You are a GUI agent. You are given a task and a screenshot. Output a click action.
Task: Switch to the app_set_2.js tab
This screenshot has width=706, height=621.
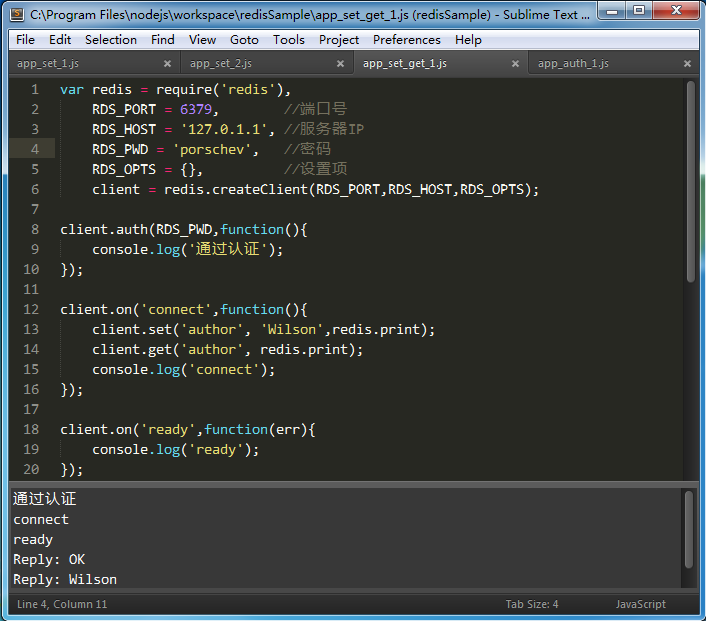[x=223, y=63]
